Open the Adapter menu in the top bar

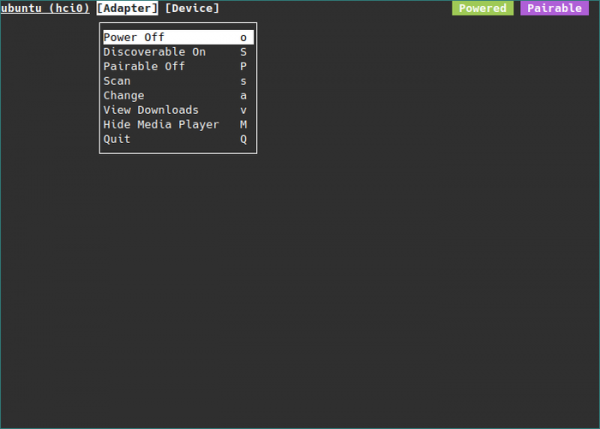click(127, 8)
